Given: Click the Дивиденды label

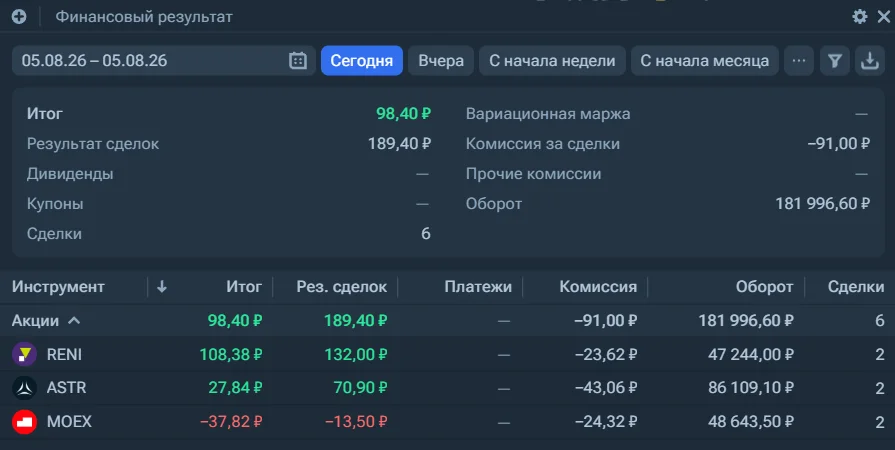Looking at the screenshot, I should [x=70, y=174].
